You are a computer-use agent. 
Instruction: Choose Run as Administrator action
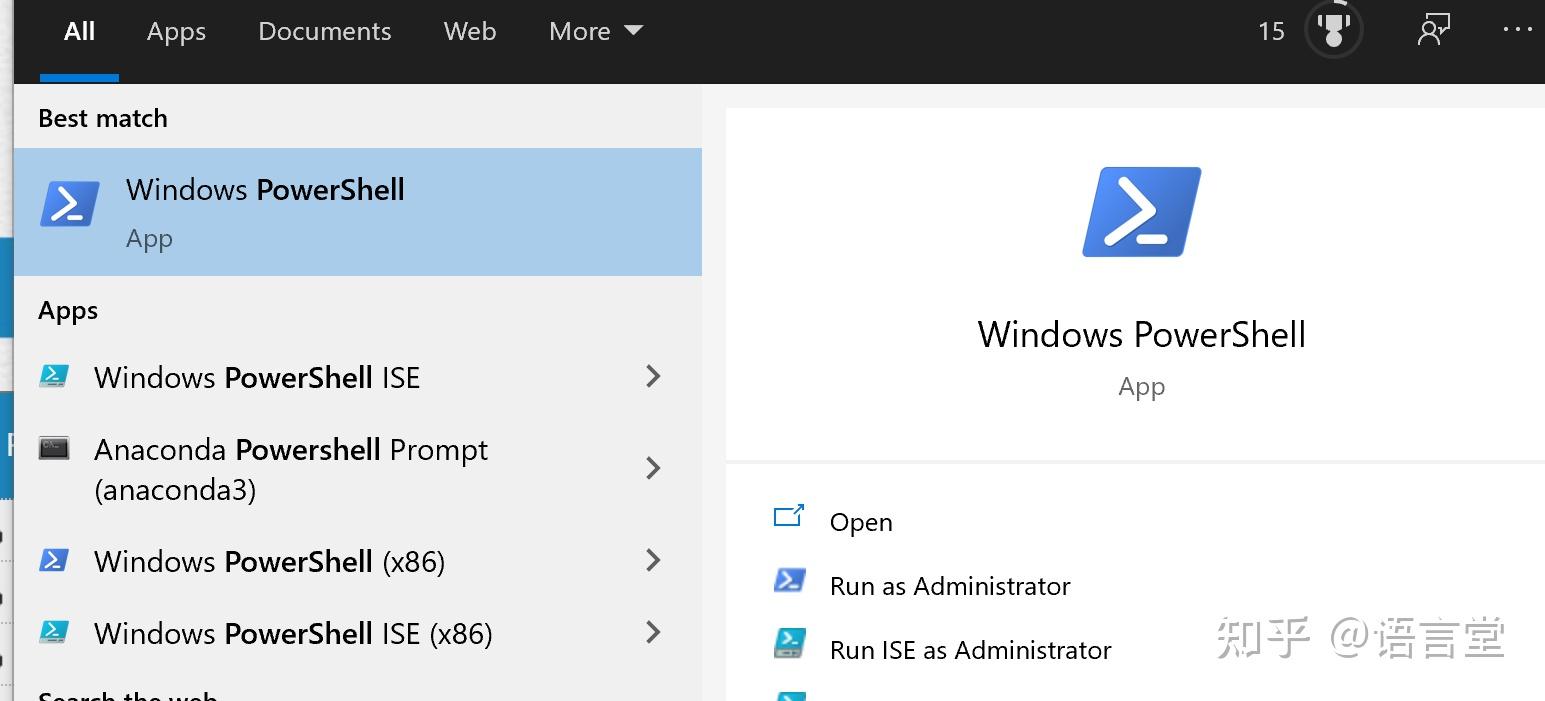coord(950,586)
